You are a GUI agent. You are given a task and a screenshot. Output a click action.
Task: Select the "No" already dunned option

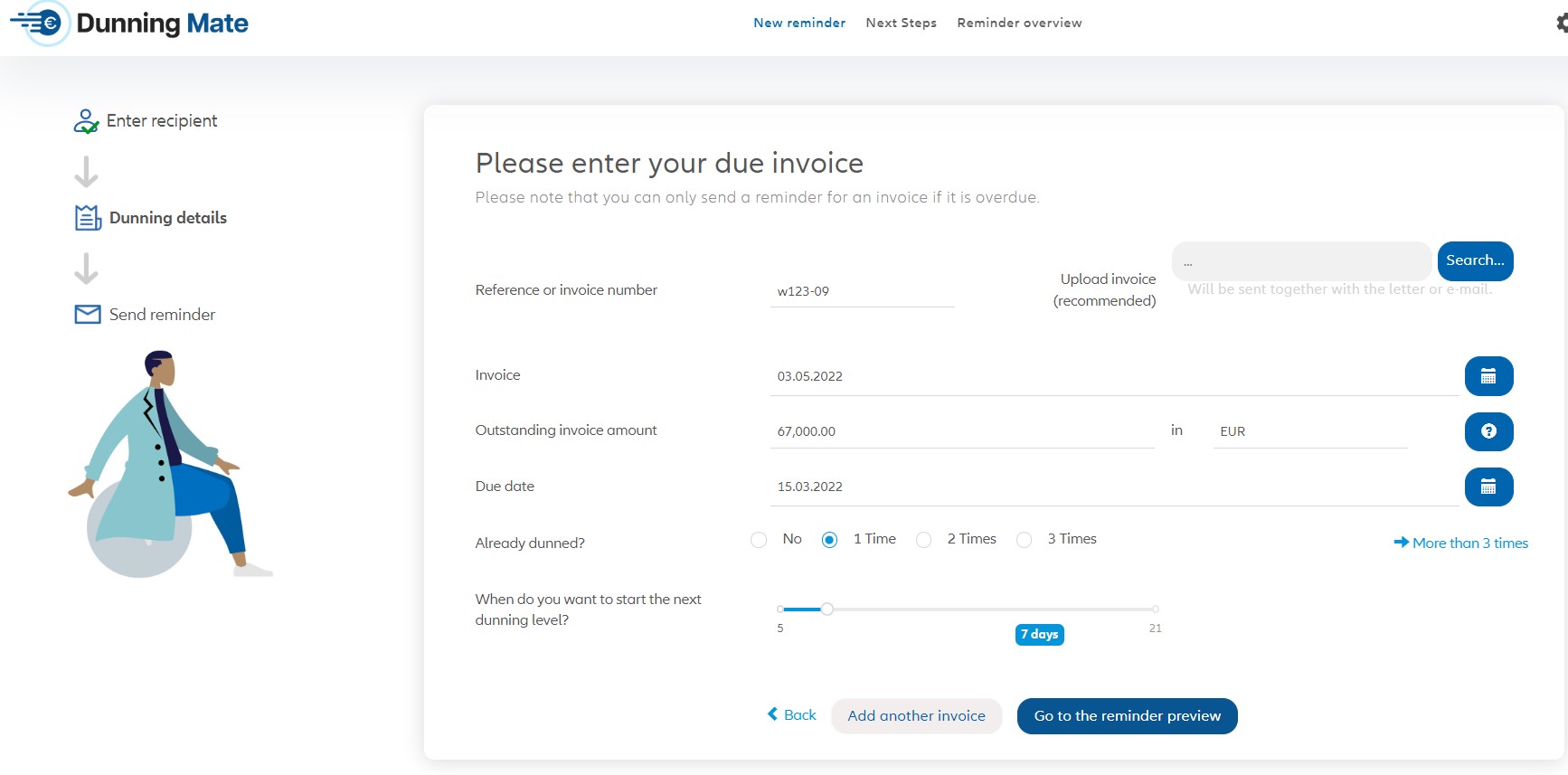pos(759,540)
